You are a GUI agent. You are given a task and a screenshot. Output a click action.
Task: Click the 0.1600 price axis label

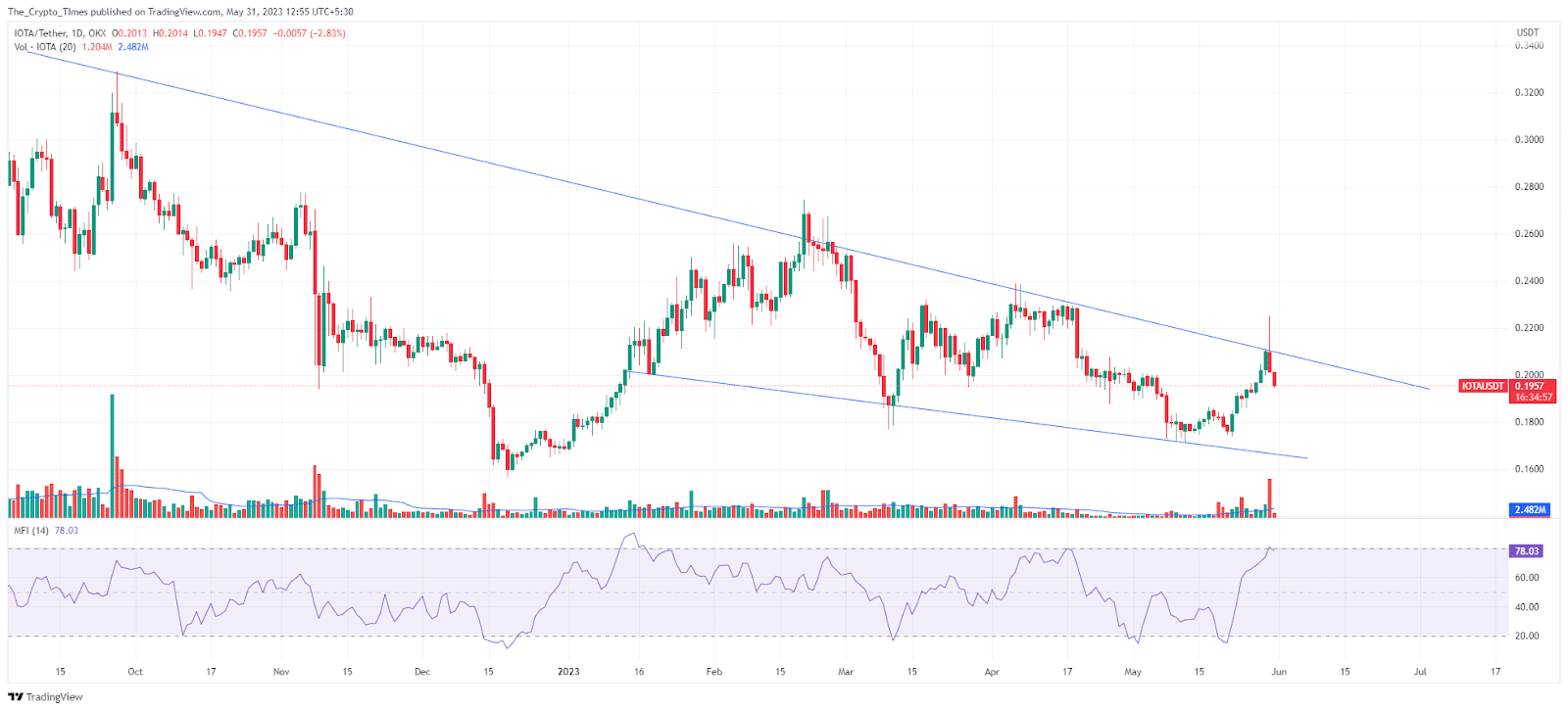pyautogui.click(x=1529, y=469)
